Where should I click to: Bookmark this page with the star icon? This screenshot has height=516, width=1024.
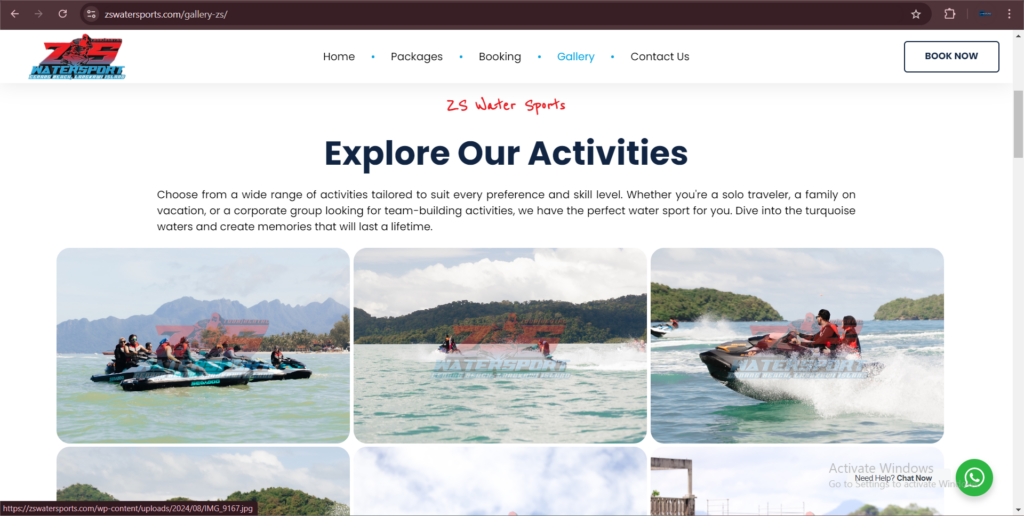916,14
